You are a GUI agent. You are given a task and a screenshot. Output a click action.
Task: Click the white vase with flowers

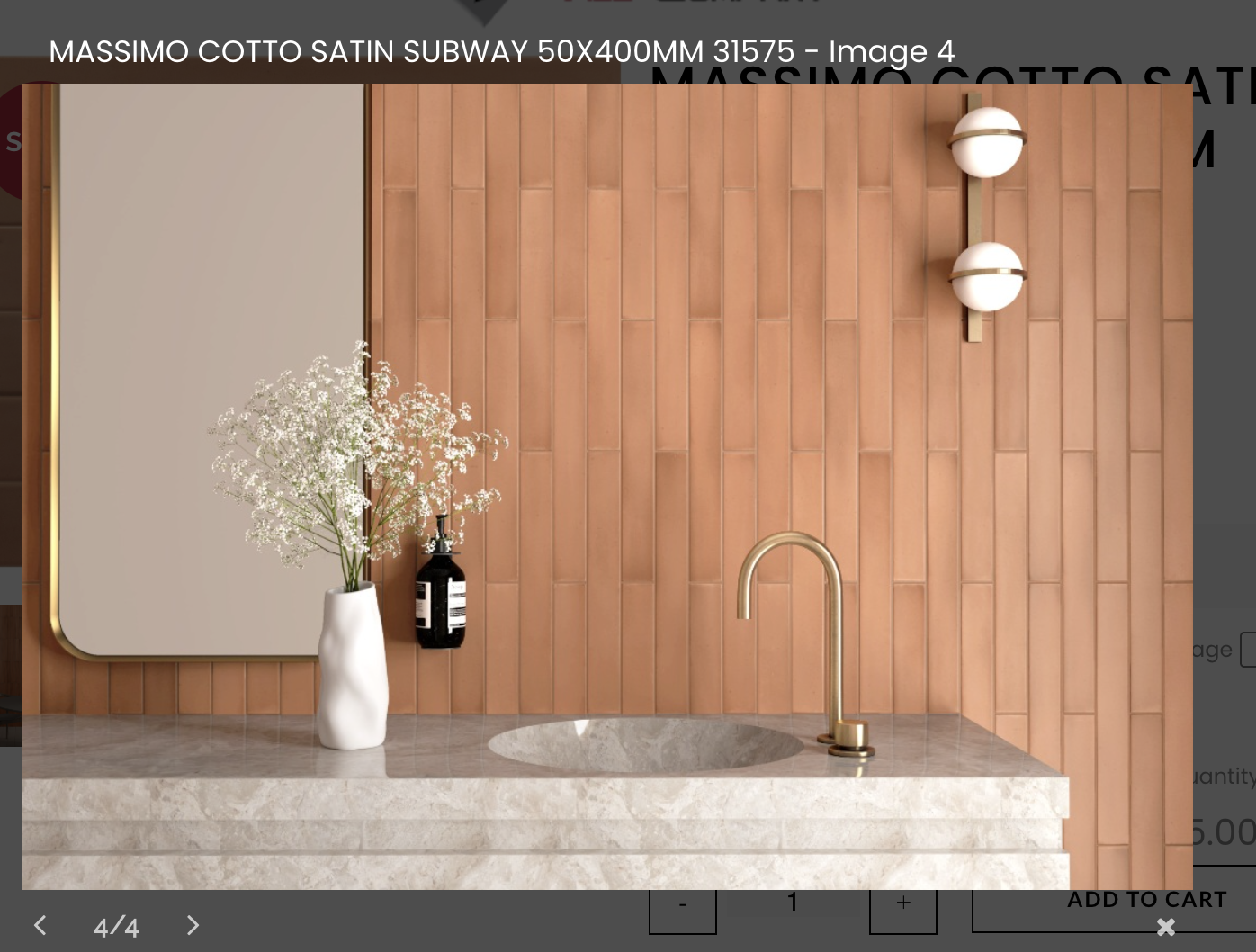pyautogui.click(x=353, y=666)
